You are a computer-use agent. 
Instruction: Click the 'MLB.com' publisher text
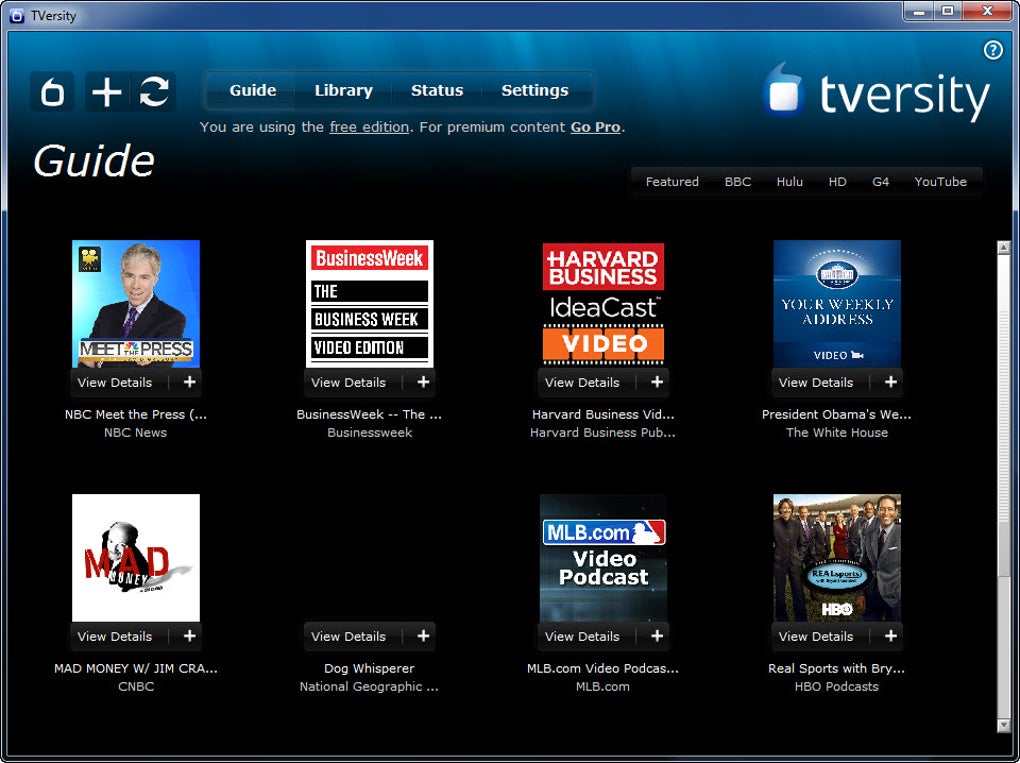coord(602,686)
